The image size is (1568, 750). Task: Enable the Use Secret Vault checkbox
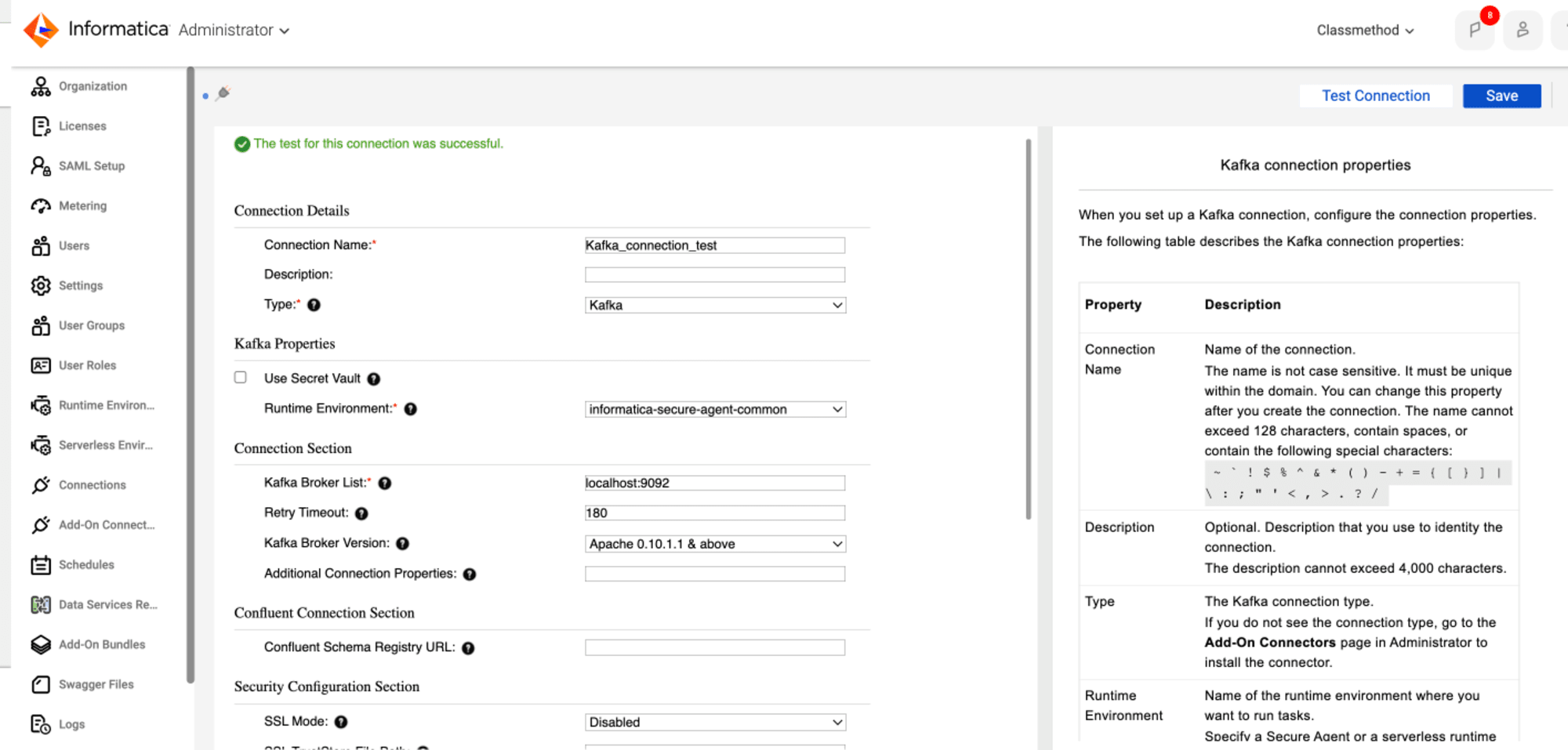(x=241, y=378)
